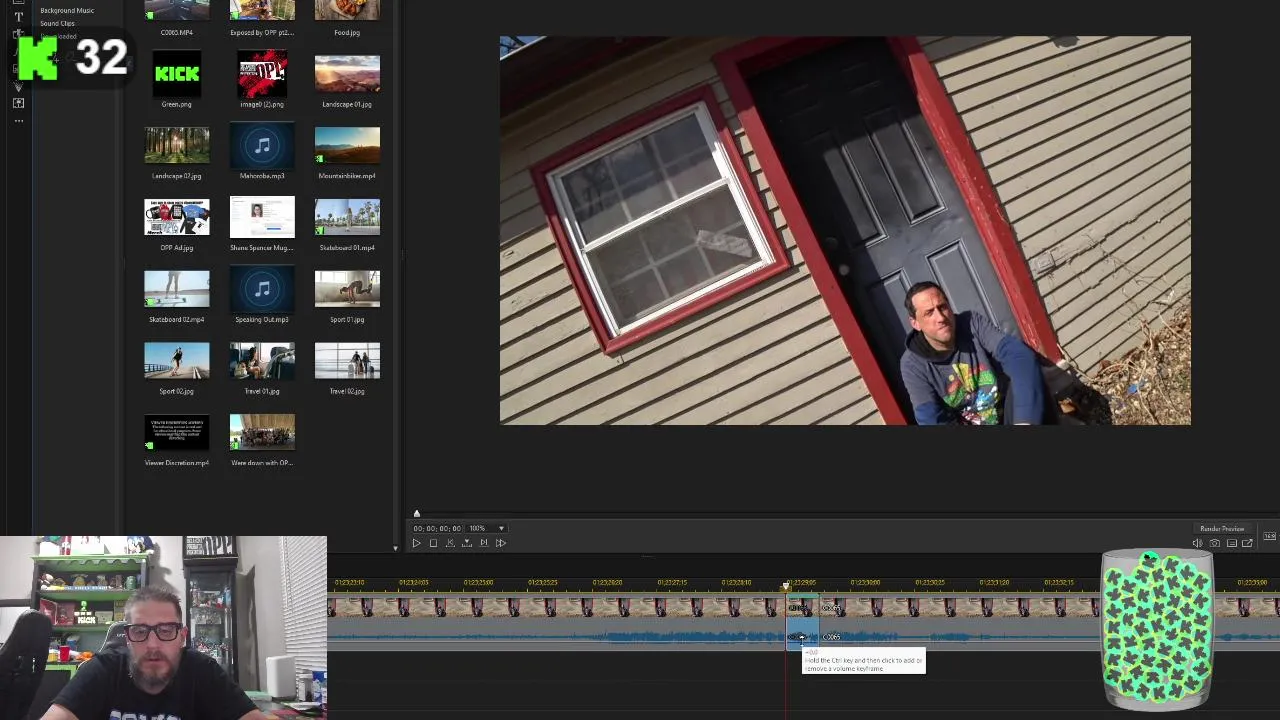
Task: Select the Mahoroba.mp3 audio item
Action: click(262, 146)
